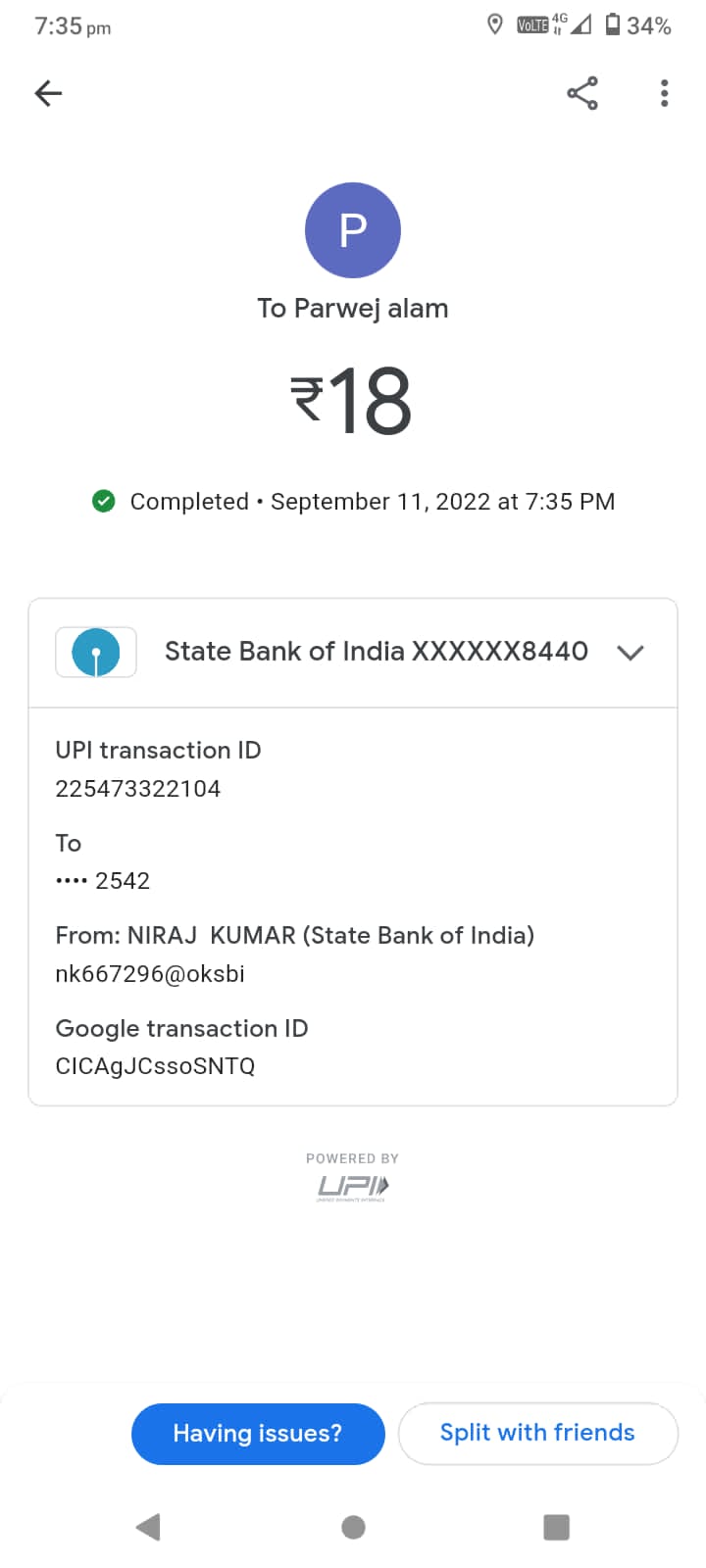Image resolution: width=706 pixels, height=1568 pixels.
Task: Tap the nk667296@oksbi UPI address
Action: [x=150, y=973]
